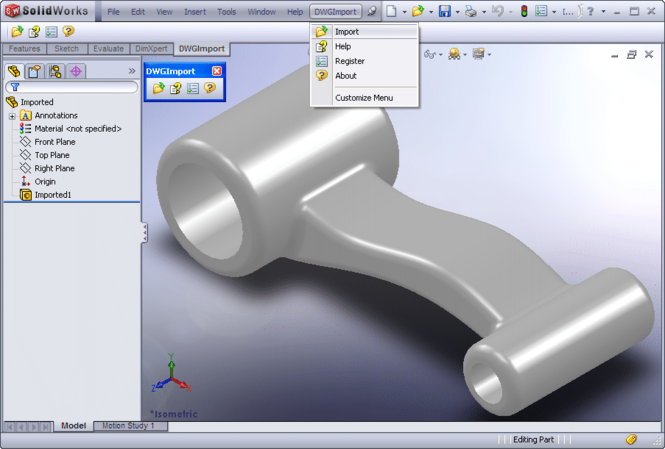The width and height of the screenshot is (665, 449).
Task: Choose Register from DWGImport menu
Action: tap(365, 61)
